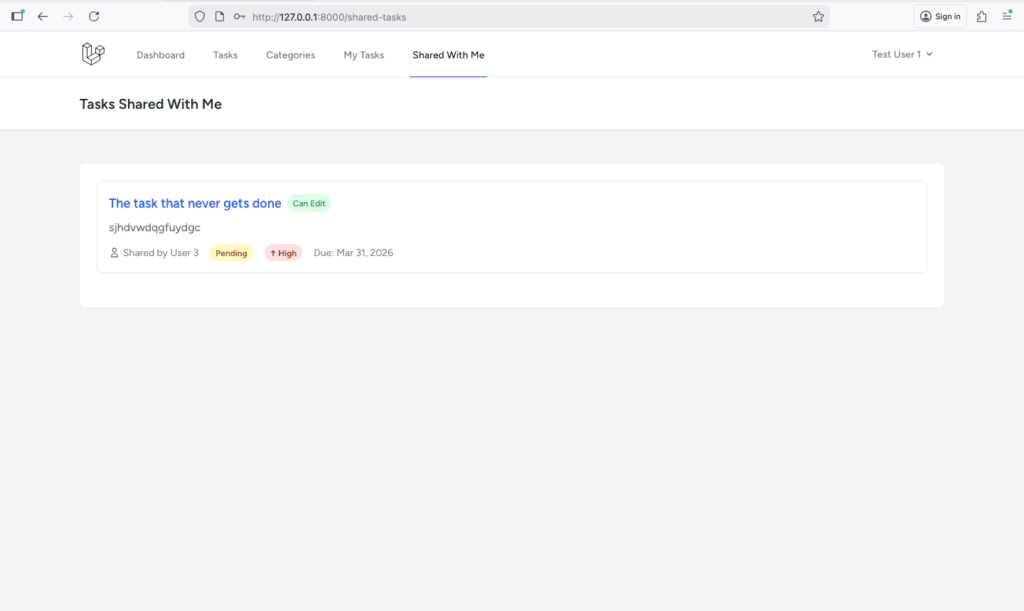Open the Tasks navigation tab
The image size is (1024, 611).
pyautogui.click(x=225, y=55)
